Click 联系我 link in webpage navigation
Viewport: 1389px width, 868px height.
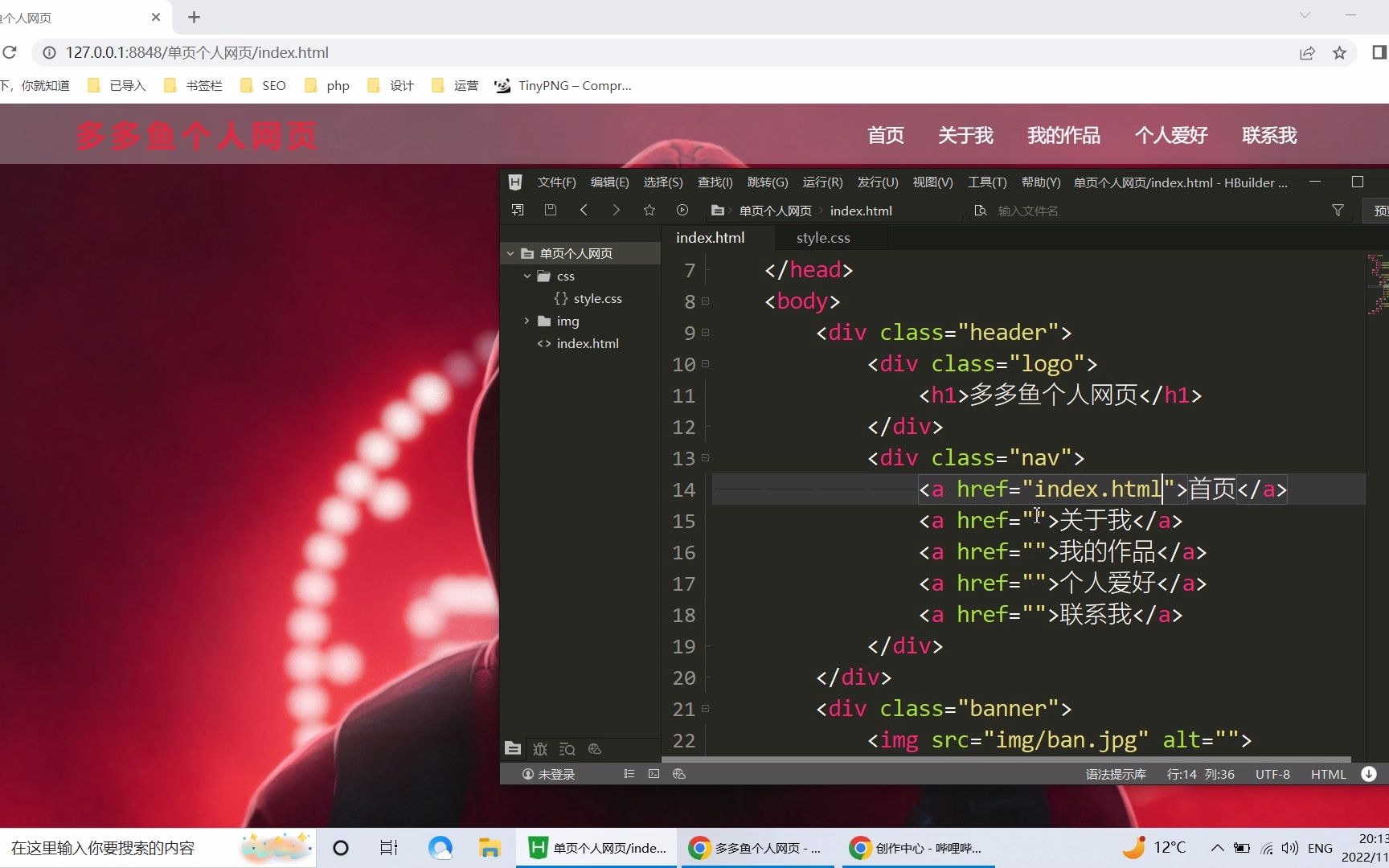pos(1269,135)
